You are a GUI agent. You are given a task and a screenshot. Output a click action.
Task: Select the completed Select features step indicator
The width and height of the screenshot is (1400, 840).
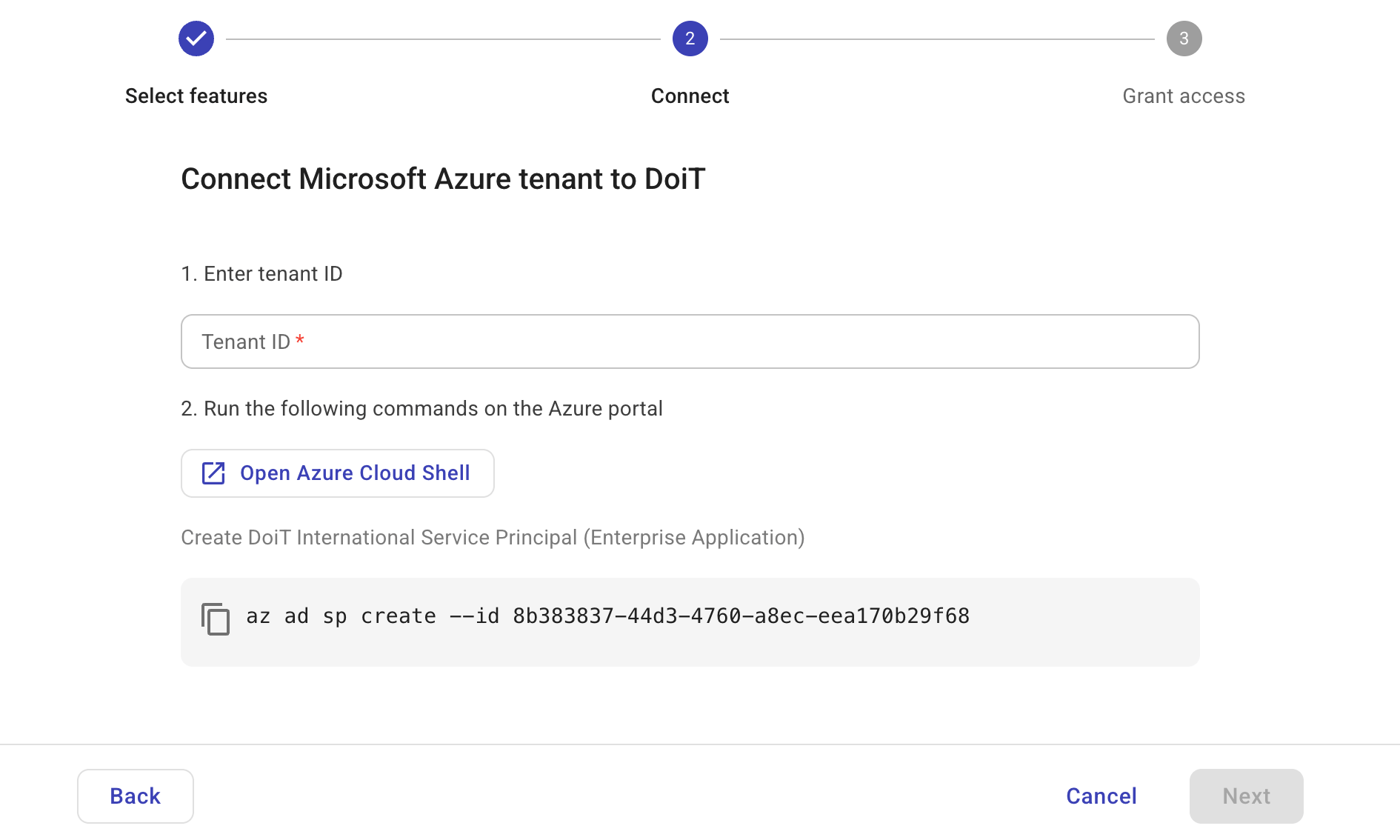point(196,38)
